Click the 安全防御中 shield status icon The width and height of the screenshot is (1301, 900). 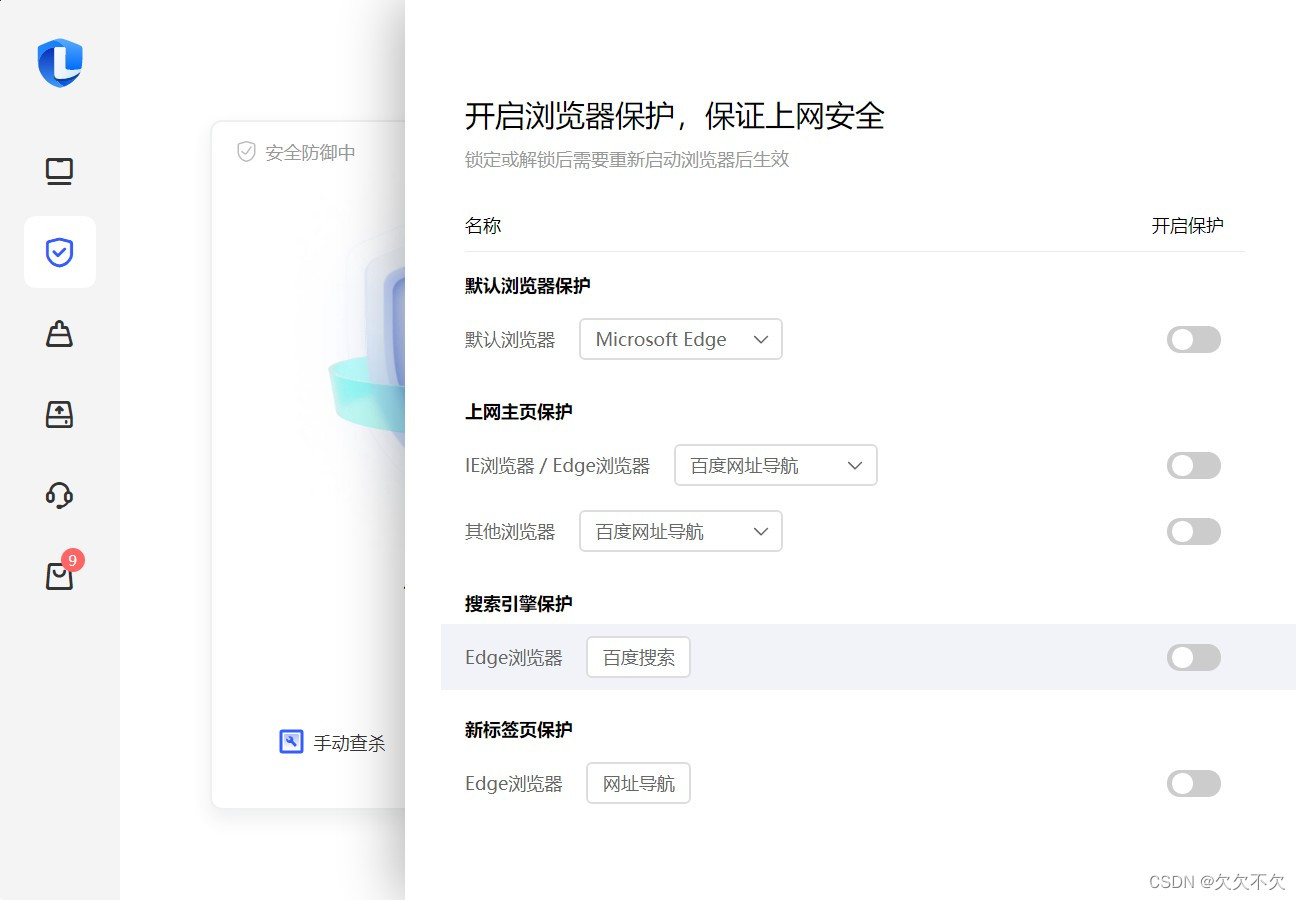coord(246,152)
